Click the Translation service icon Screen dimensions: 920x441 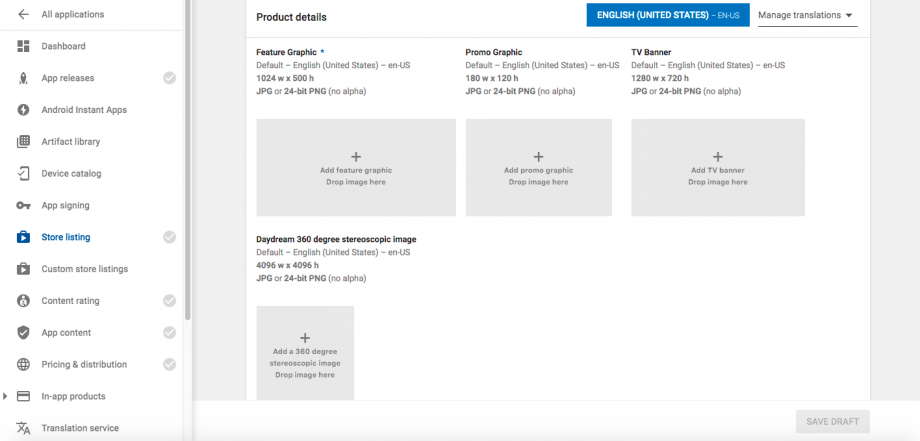tap(23, 428)
